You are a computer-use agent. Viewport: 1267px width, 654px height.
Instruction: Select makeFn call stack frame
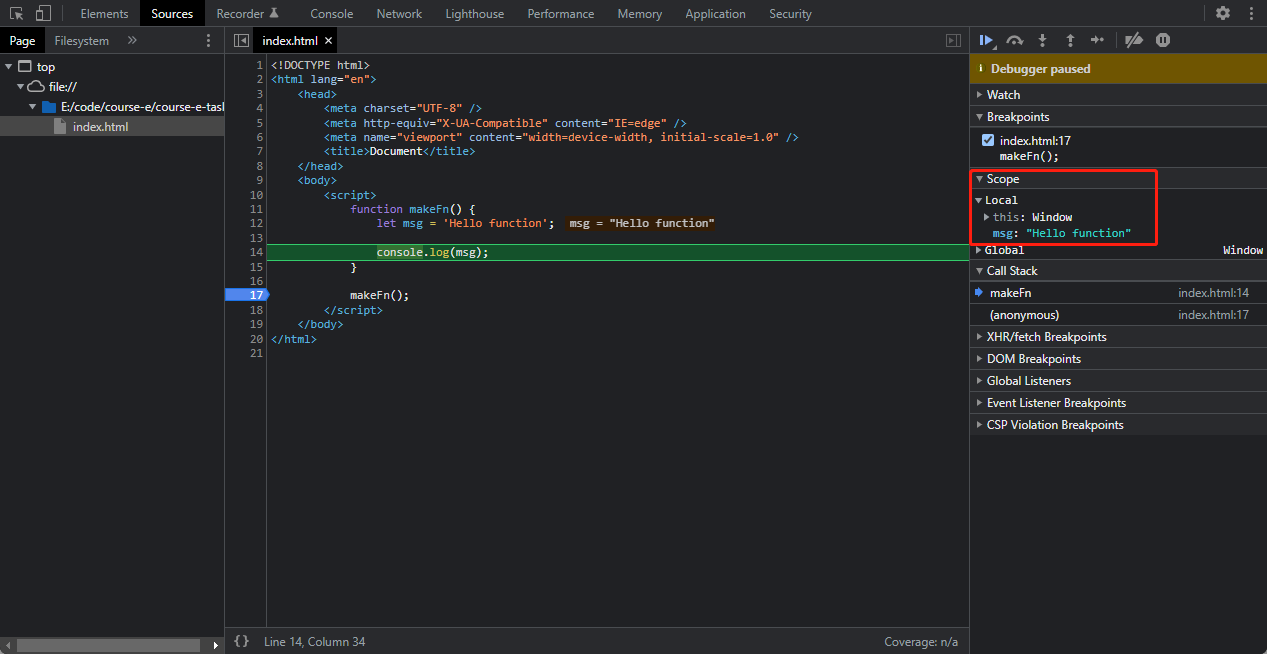pyautogui.click(x=1118, y=293)
